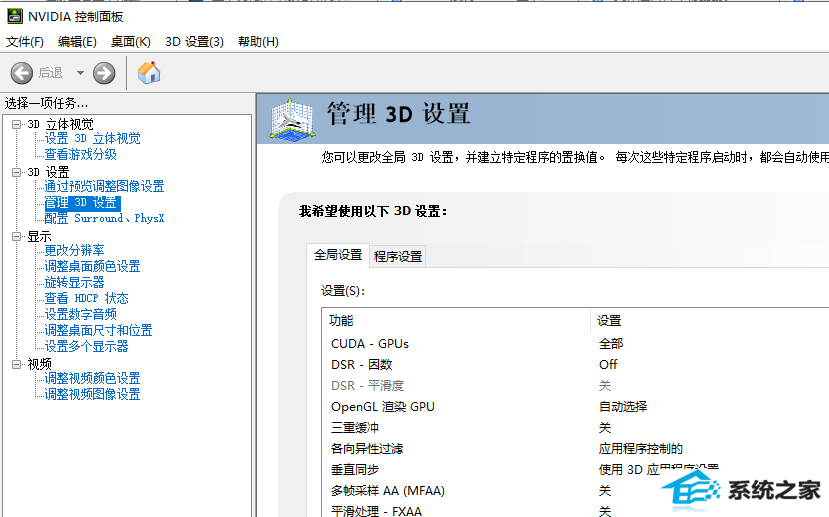The width and height of the screenshot is (829, 517).
Task: Open 旋转显示器 link
Action: (x=75, y=282)
